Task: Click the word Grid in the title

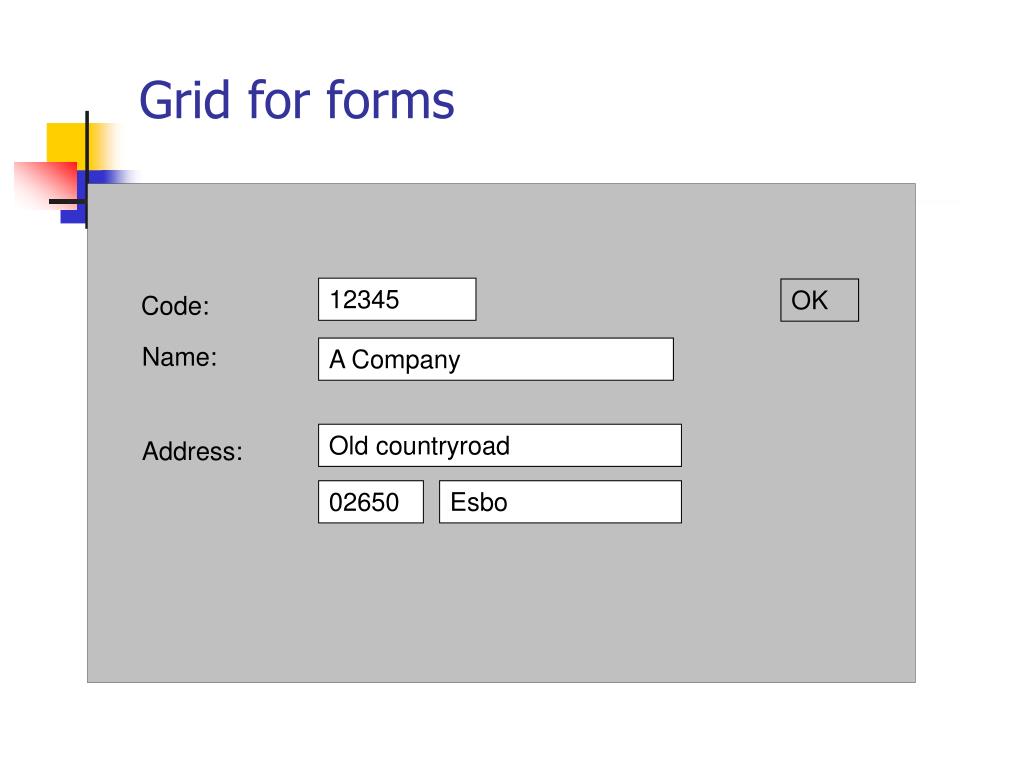Action: pyautogui.click(x=185, y=100)
